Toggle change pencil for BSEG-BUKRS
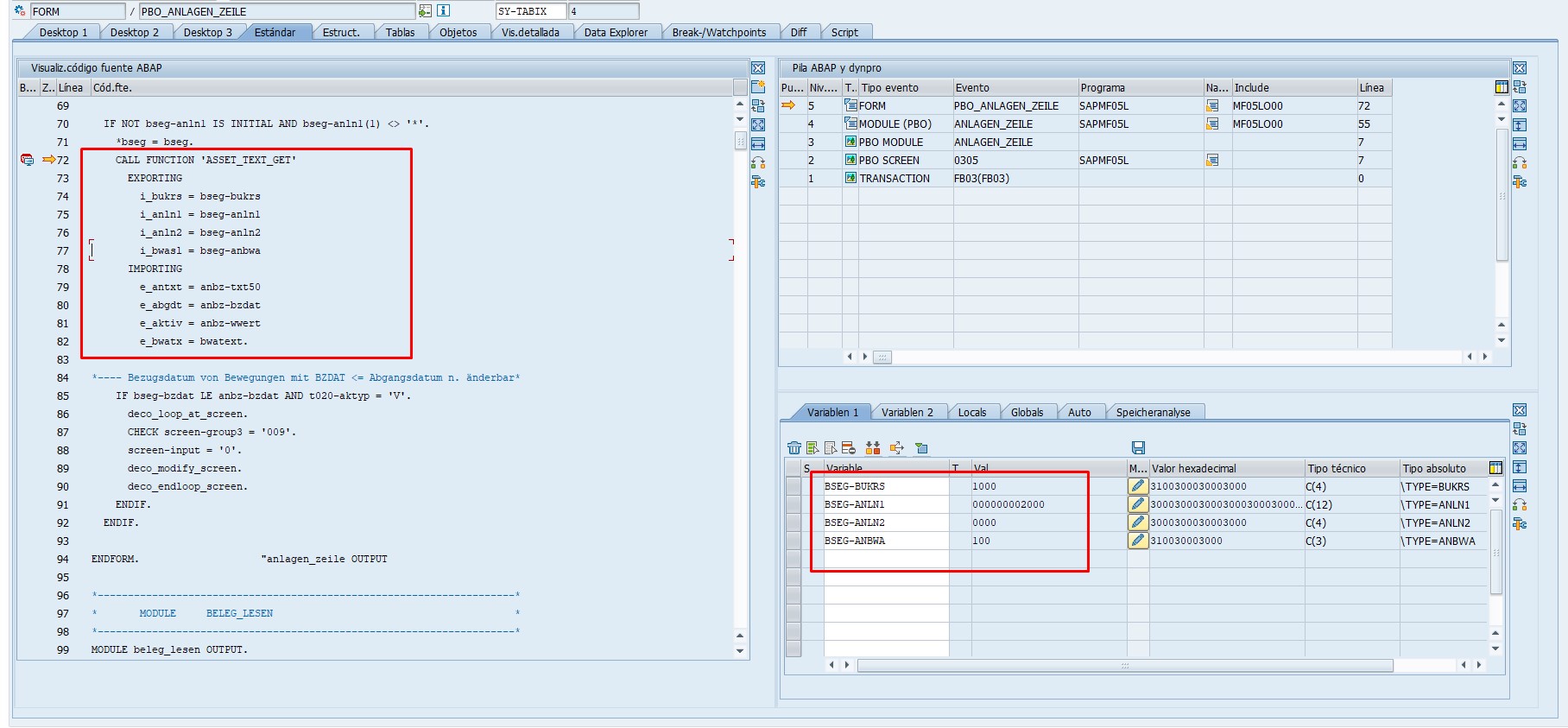 point(1138,486)
